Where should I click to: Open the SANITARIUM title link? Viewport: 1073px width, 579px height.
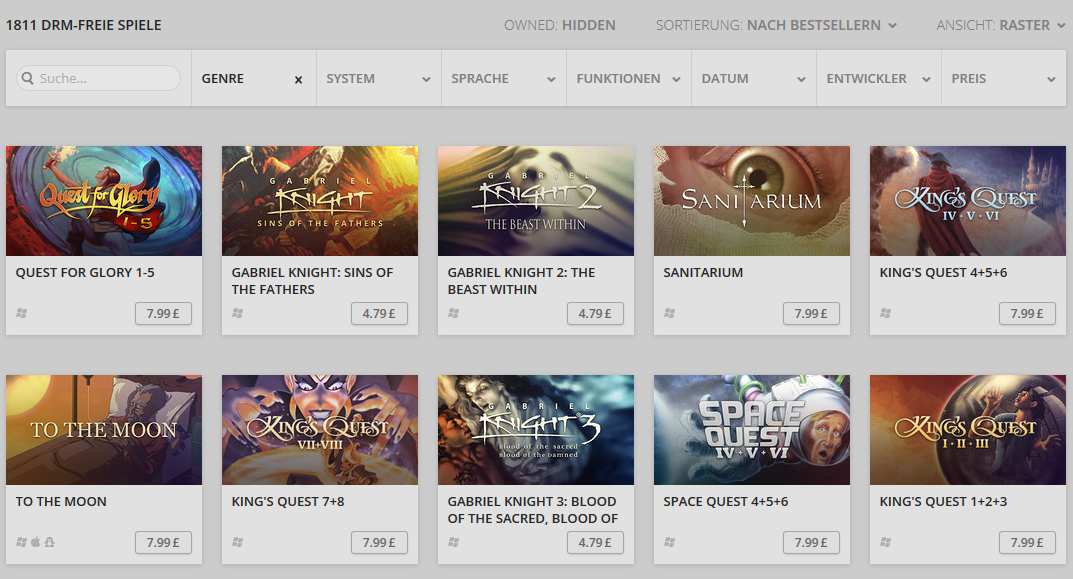tap(703, 272)
